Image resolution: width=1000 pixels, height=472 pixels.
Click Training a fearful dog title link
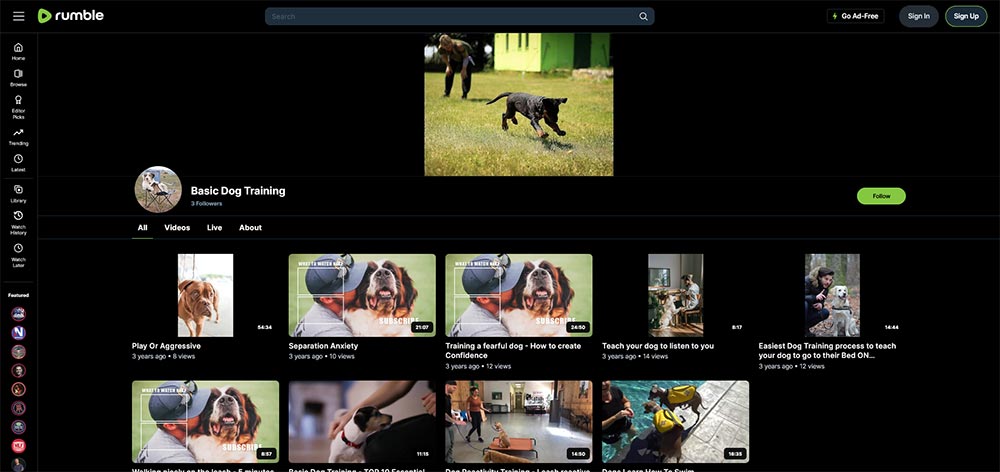(x=513, y=350)
